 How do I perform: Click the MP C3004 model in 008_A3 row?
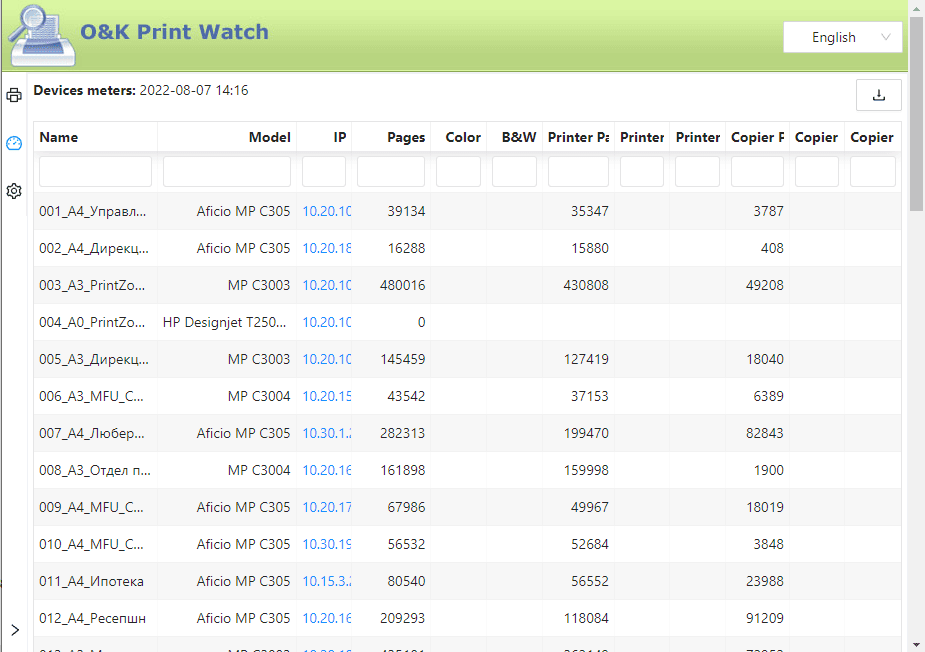coord(259,470)
